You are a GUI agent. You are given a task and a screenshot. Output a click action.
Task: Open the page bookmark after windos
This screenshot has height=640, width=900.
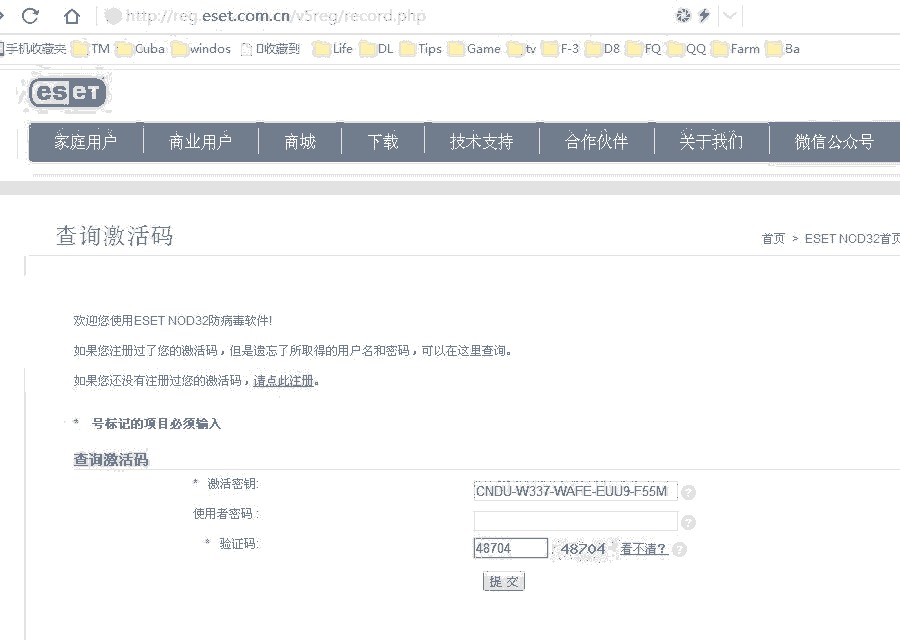tap(270, 49)
